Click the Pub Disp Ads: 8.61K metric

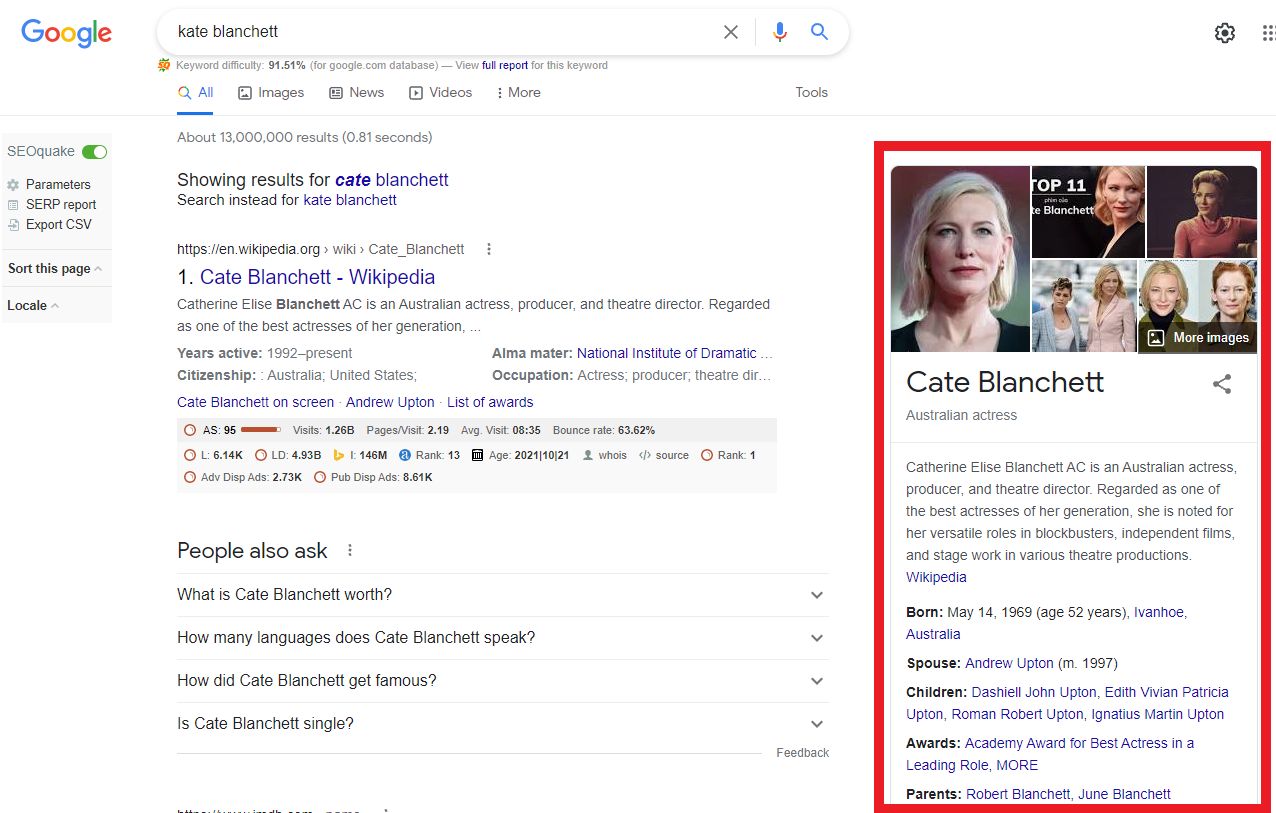pos(373,477)
